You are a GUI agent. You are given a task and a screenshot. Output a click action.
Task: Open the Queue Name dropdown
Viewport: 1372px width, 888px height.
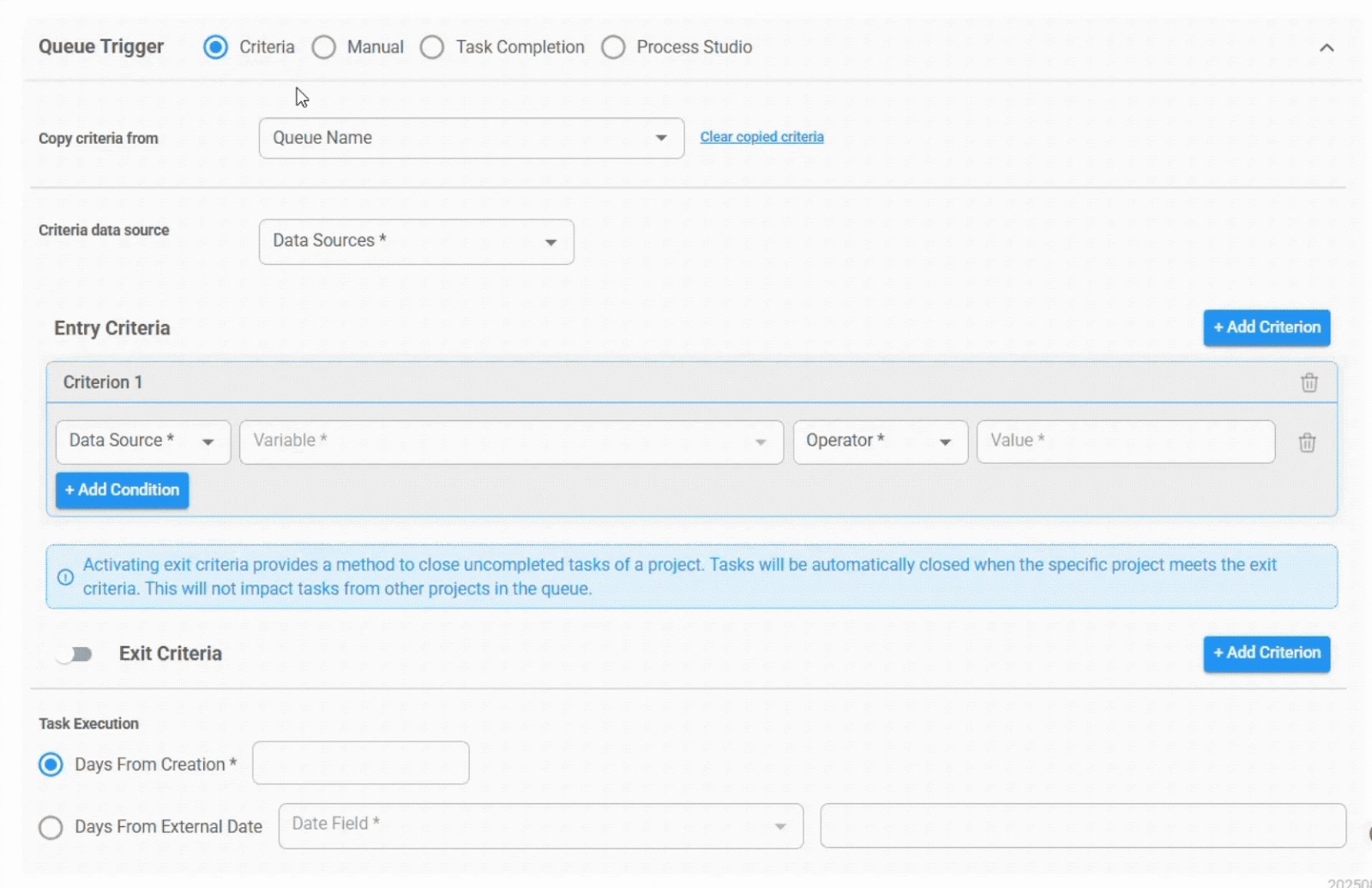(x=471, y=138)
